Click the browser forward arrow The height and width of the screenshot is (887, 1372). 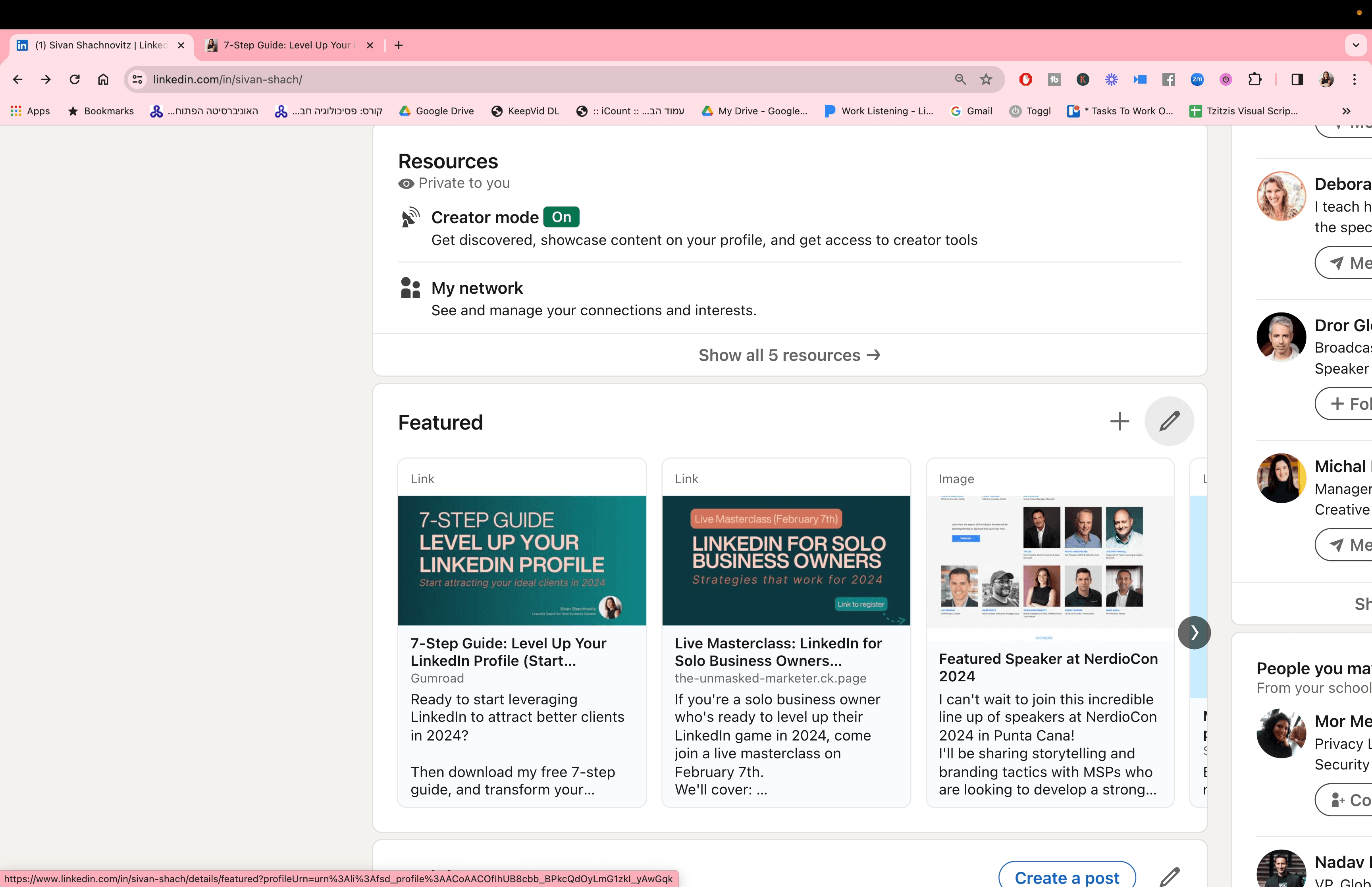pyautogui.click(x=46, y=79)
